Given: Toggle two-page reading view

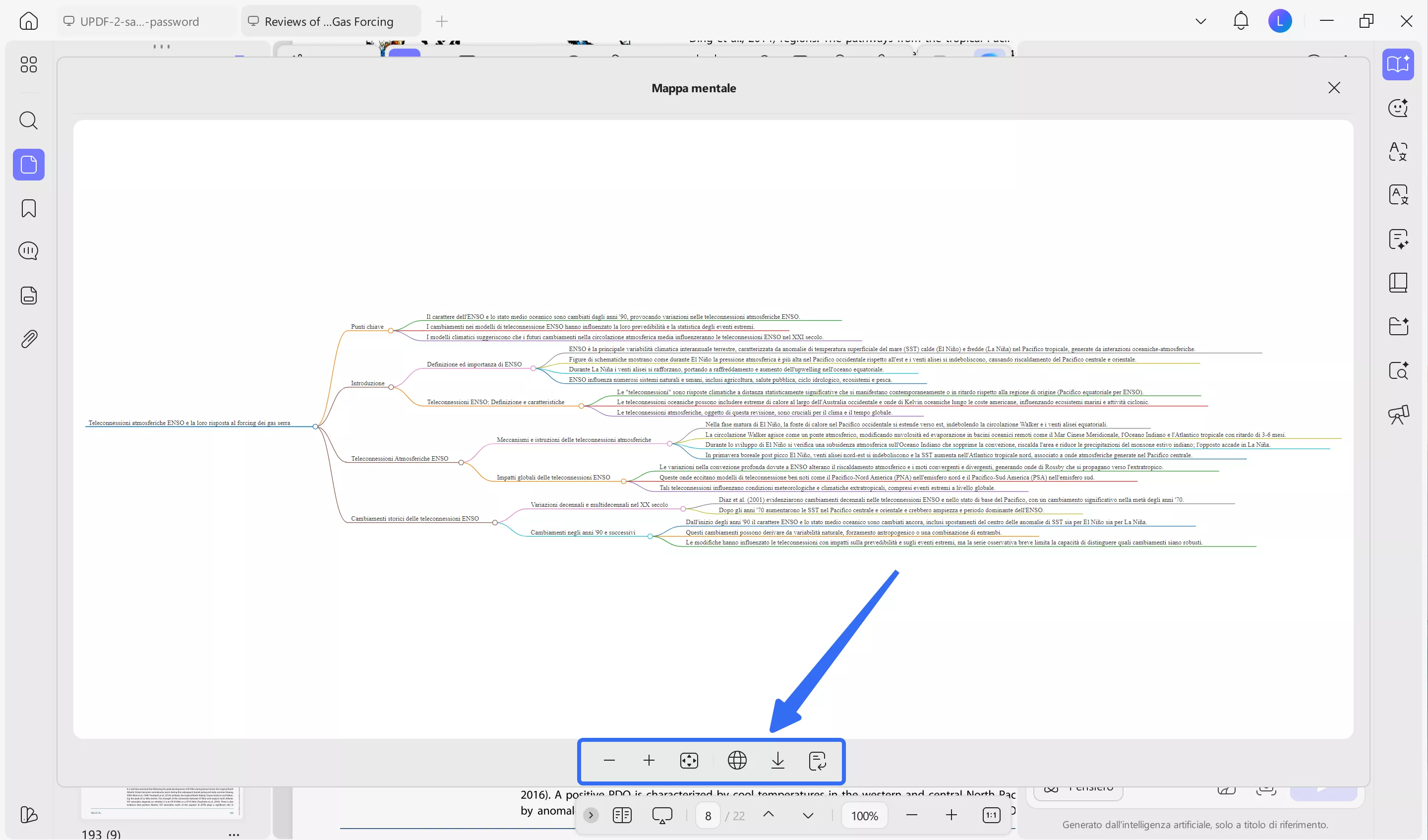Looking at the screenshot, I should click(622, 815).
